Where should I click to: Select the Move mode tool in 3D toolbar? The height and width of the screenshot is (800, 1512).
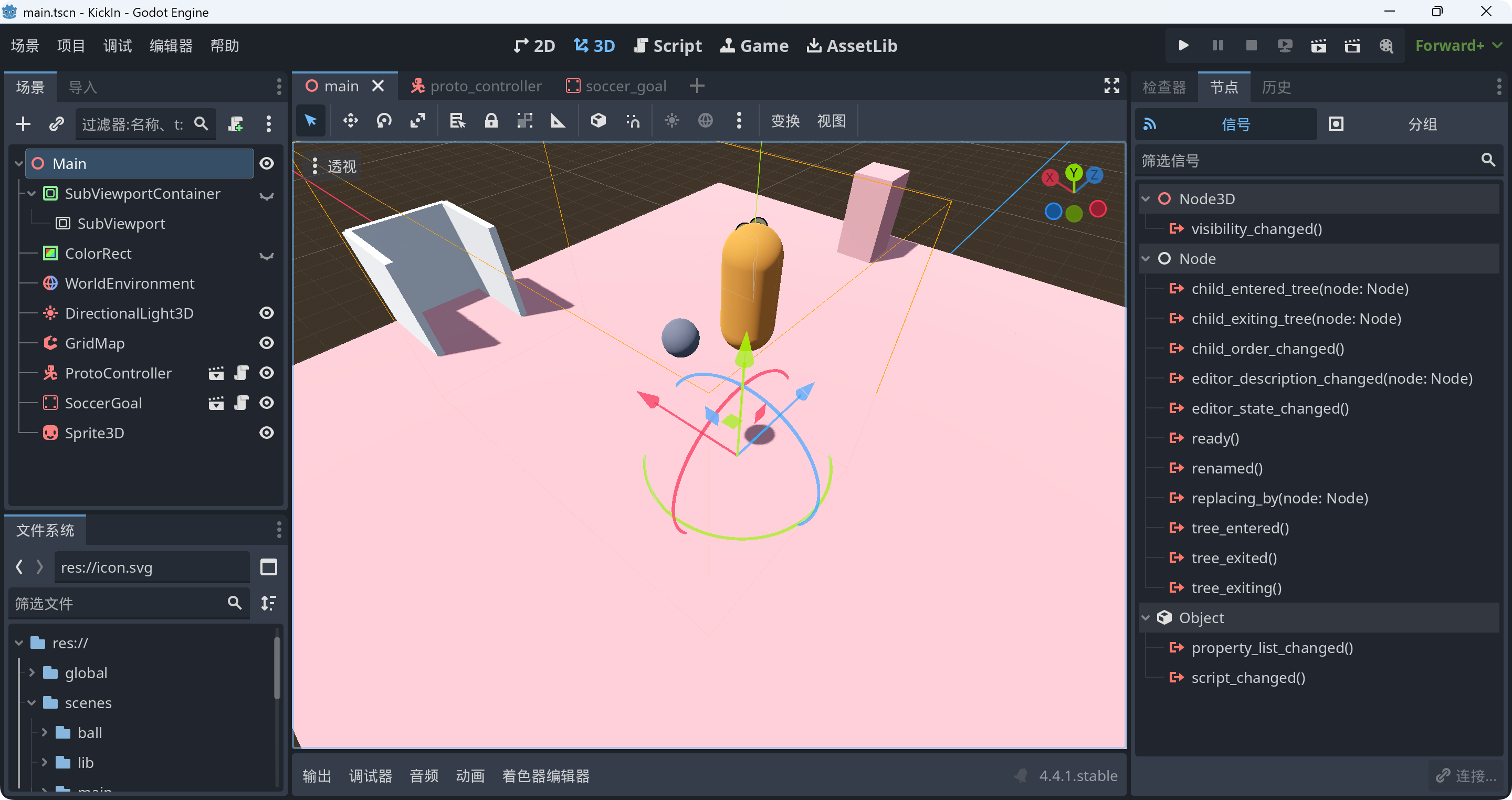click(350, 121)
